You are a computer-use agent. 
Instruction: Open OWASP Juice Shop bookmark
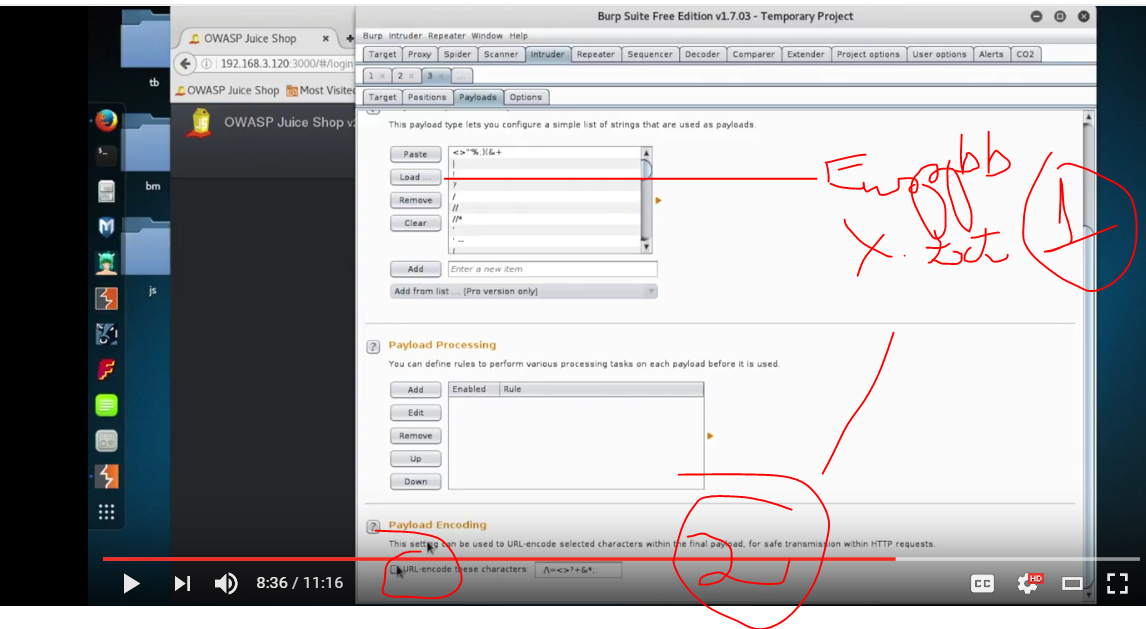coord(227,90)
